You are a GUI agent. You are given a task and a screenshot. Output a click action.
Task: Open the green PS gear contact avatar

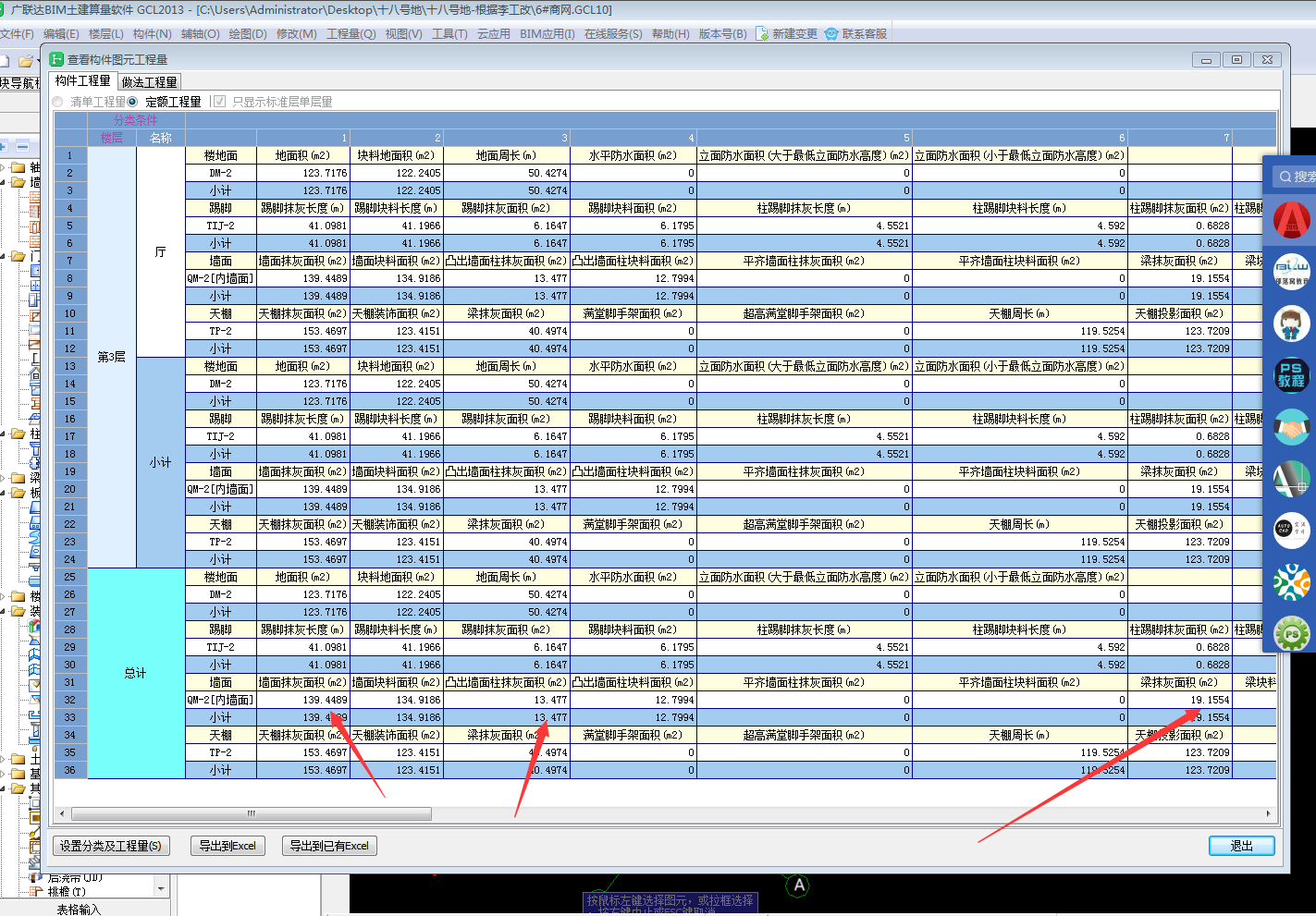pos(1292,634)
